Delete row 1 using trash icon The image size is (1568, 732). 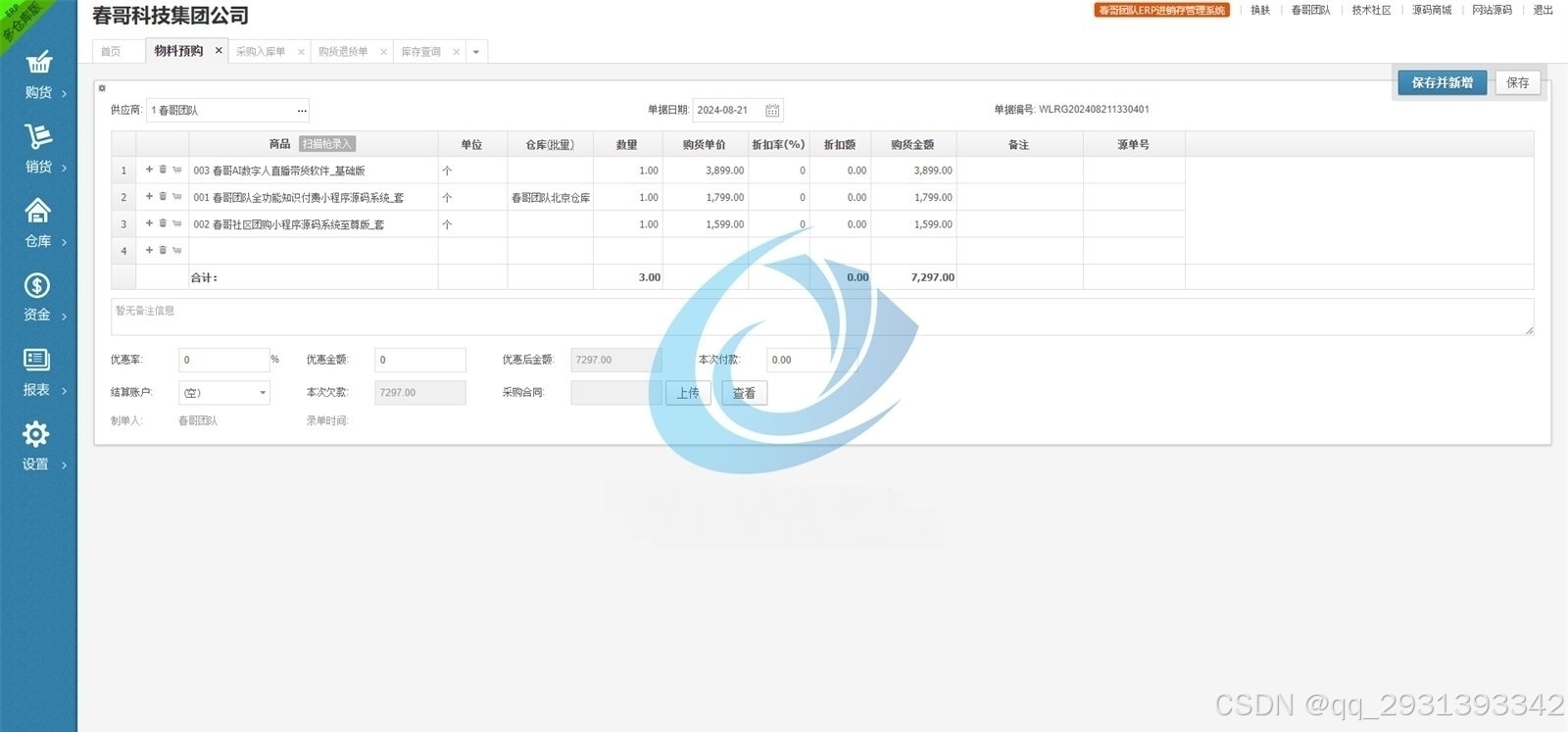[163, 170]
